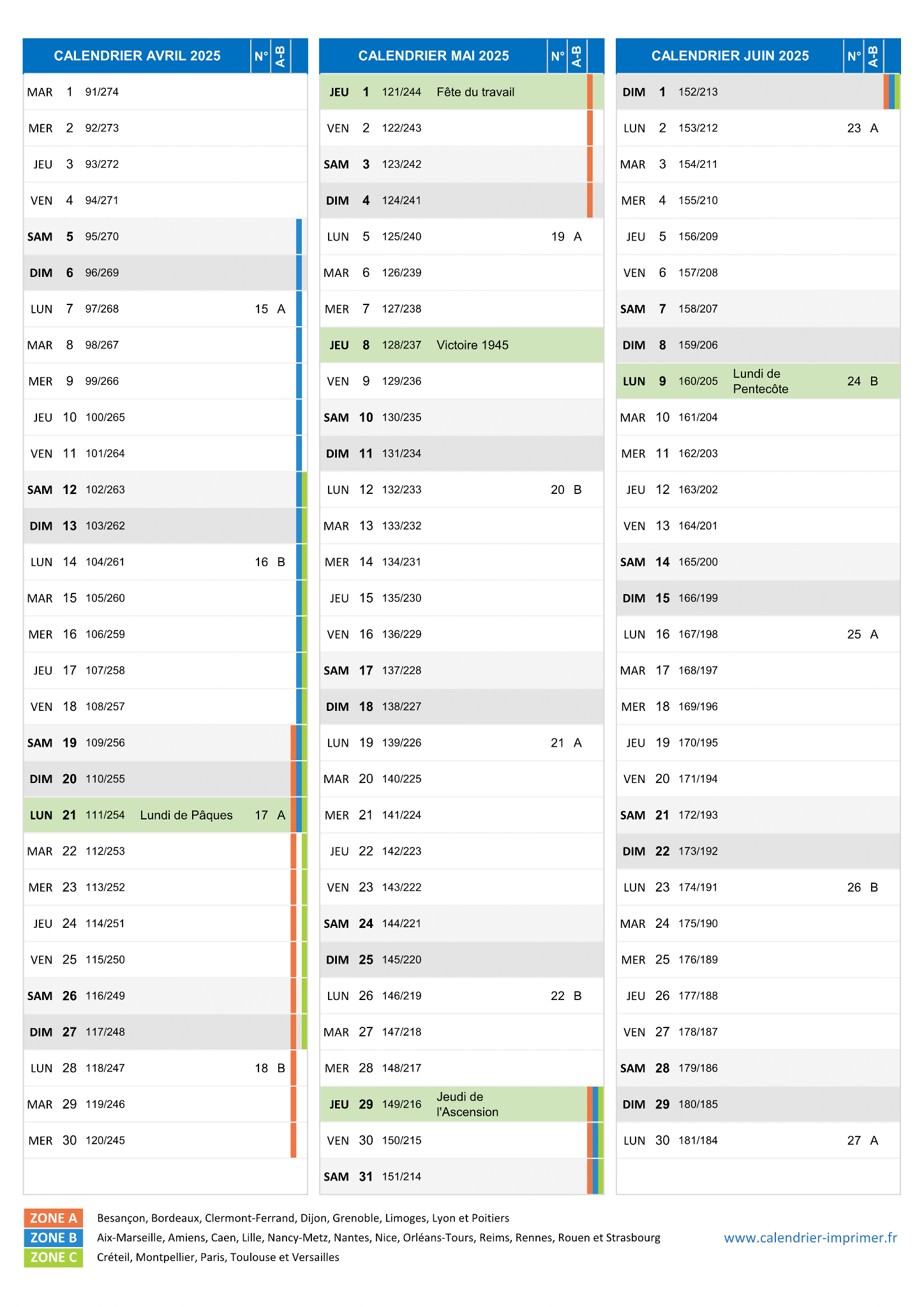924x1307 pixels.
Task: Click the ZONE C green legend swatch
Action: point(54,1257)
